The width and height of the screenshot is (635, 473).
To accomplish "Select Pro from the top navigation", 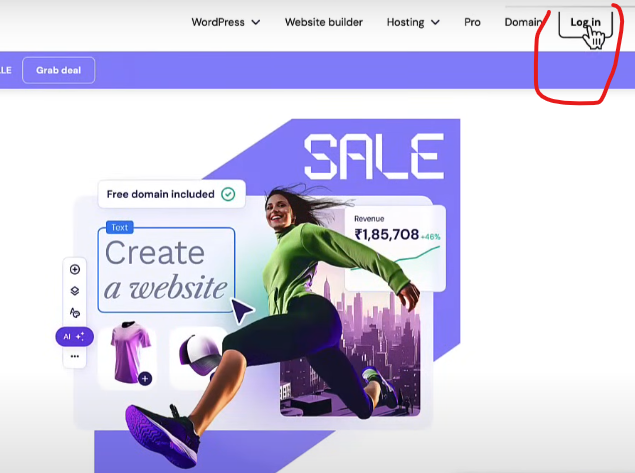I will [472, 22].
